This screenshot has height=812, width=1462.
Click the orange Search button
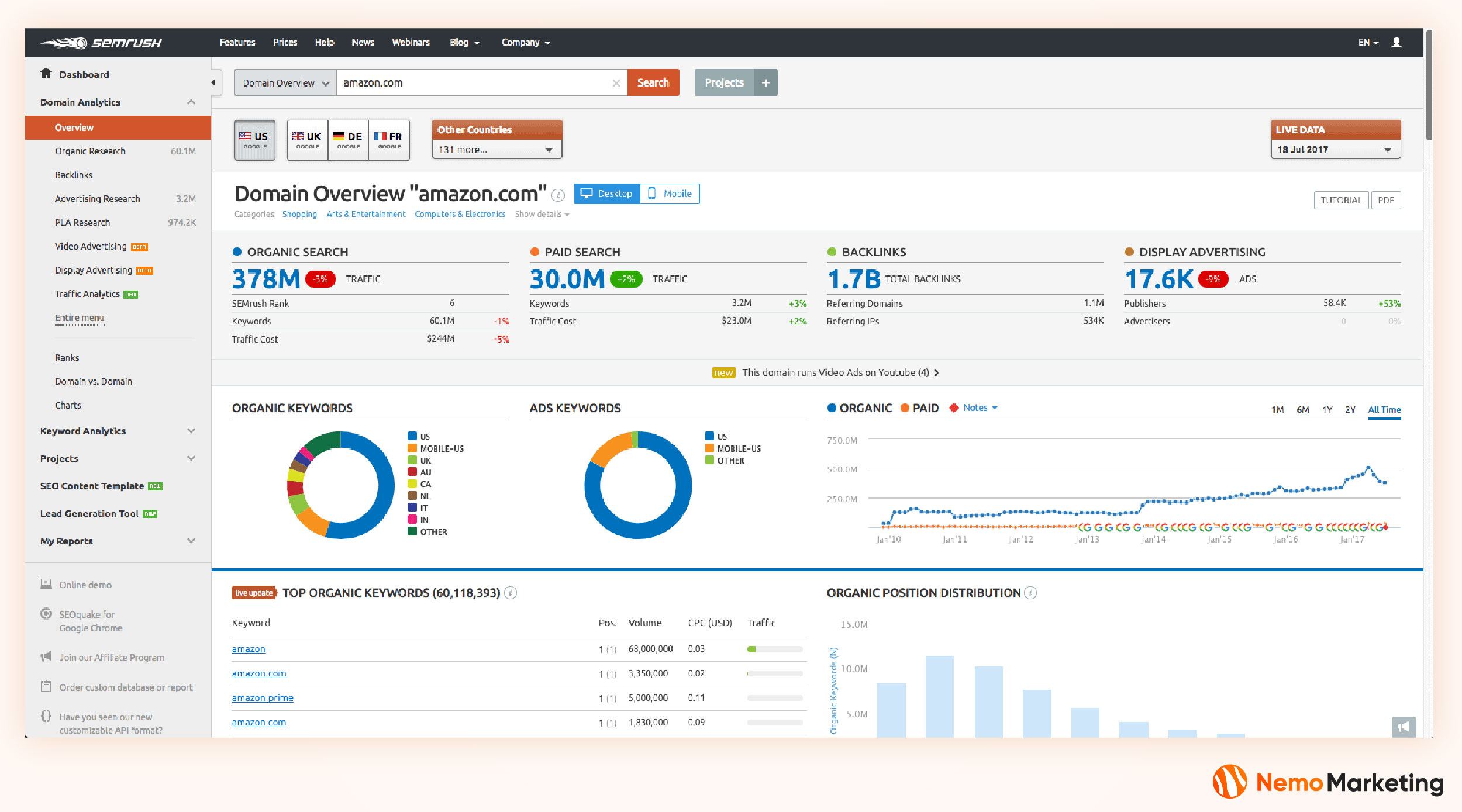pos(653,83)
